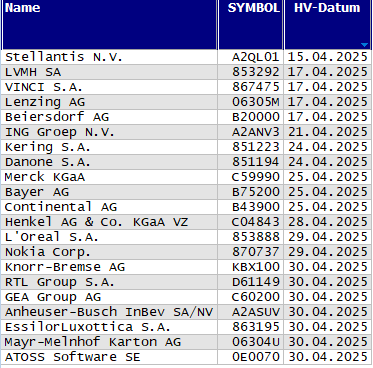
Task: Choose Anheuser-Busch InBev SA/NV row
Action: coord(186,312)
